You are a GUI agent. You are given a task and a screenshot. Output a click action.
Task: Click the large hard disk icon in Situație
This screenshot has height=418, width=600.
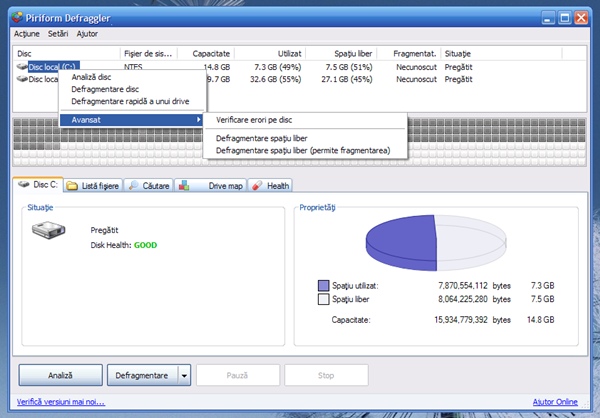pos(49,230)
